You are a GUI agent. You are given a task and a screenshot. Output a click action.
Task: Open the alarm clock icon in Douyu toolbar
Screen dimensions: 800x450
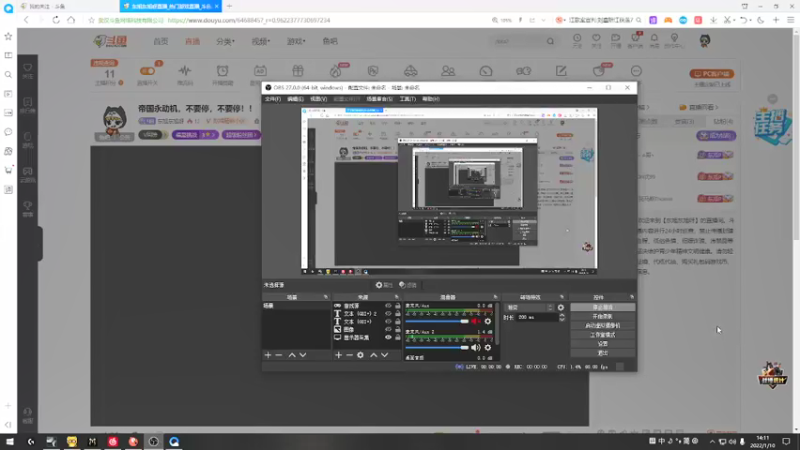tap(222, 71)
